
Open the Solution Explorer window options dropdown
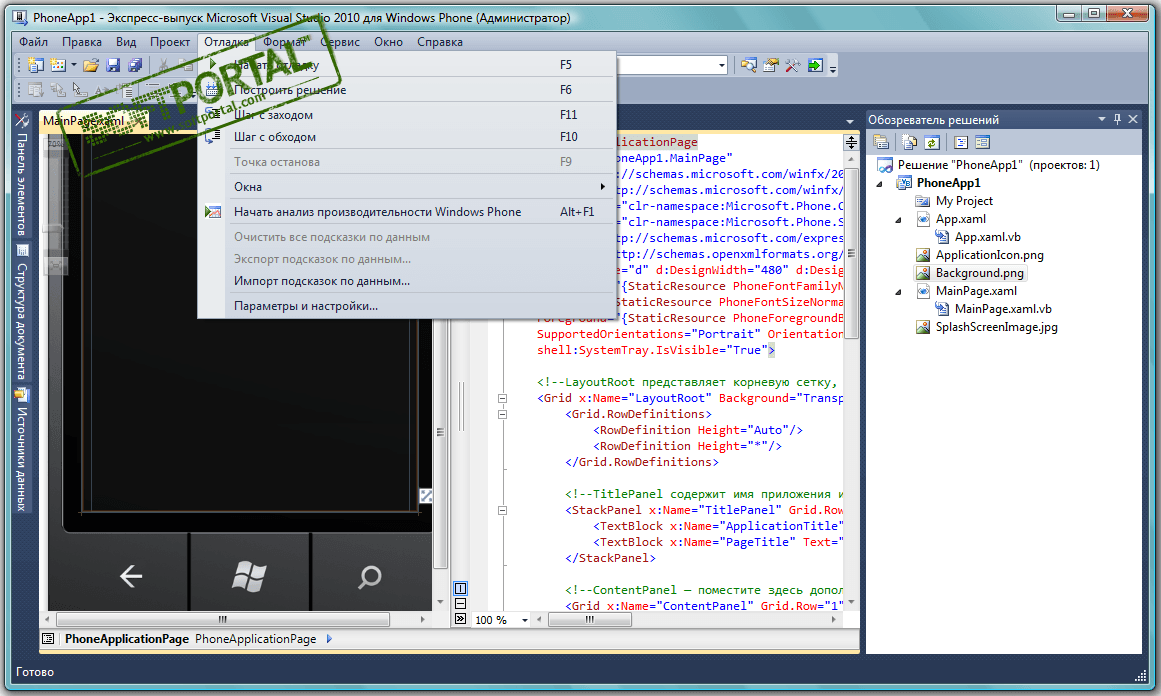coord(1102,119)
